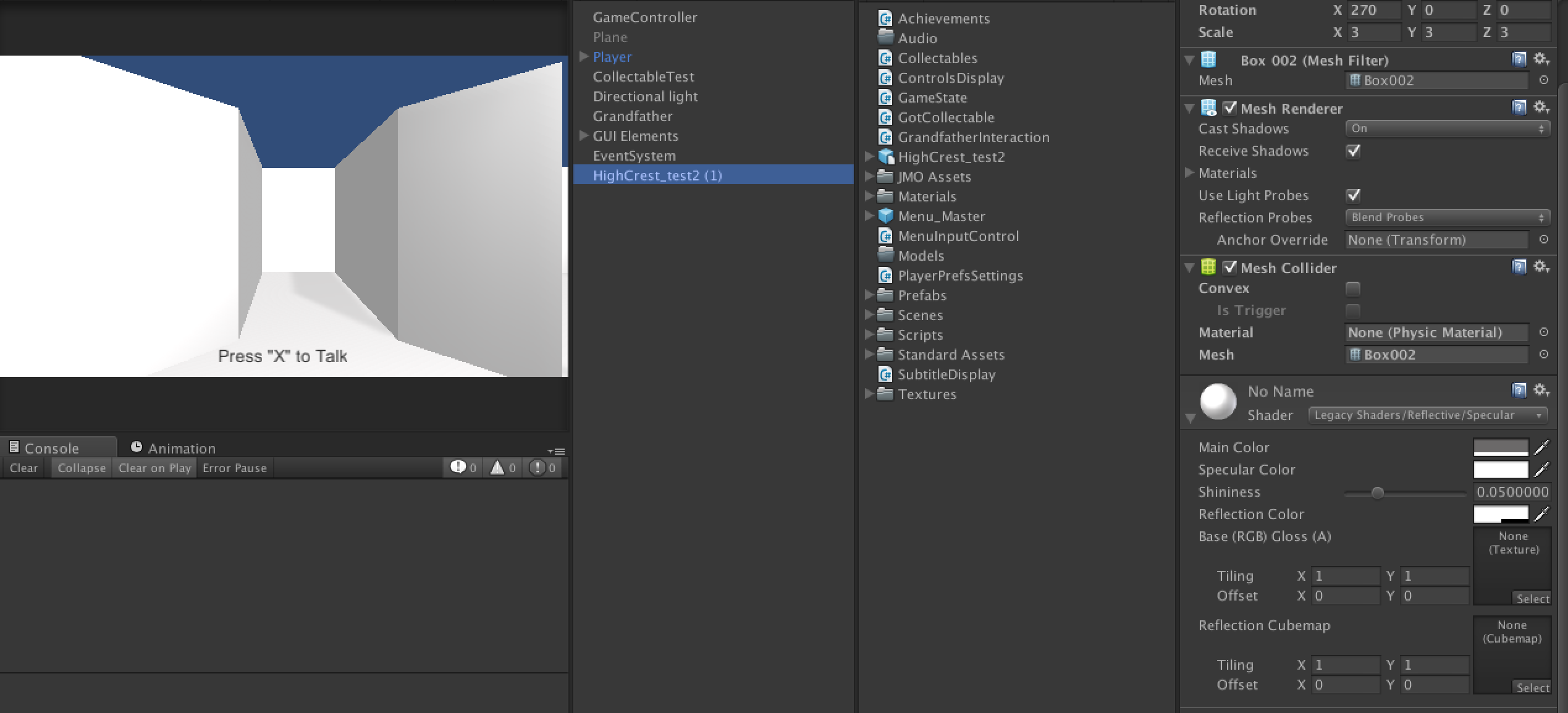Click the Specular Color swatch

tap(1500, 470)
